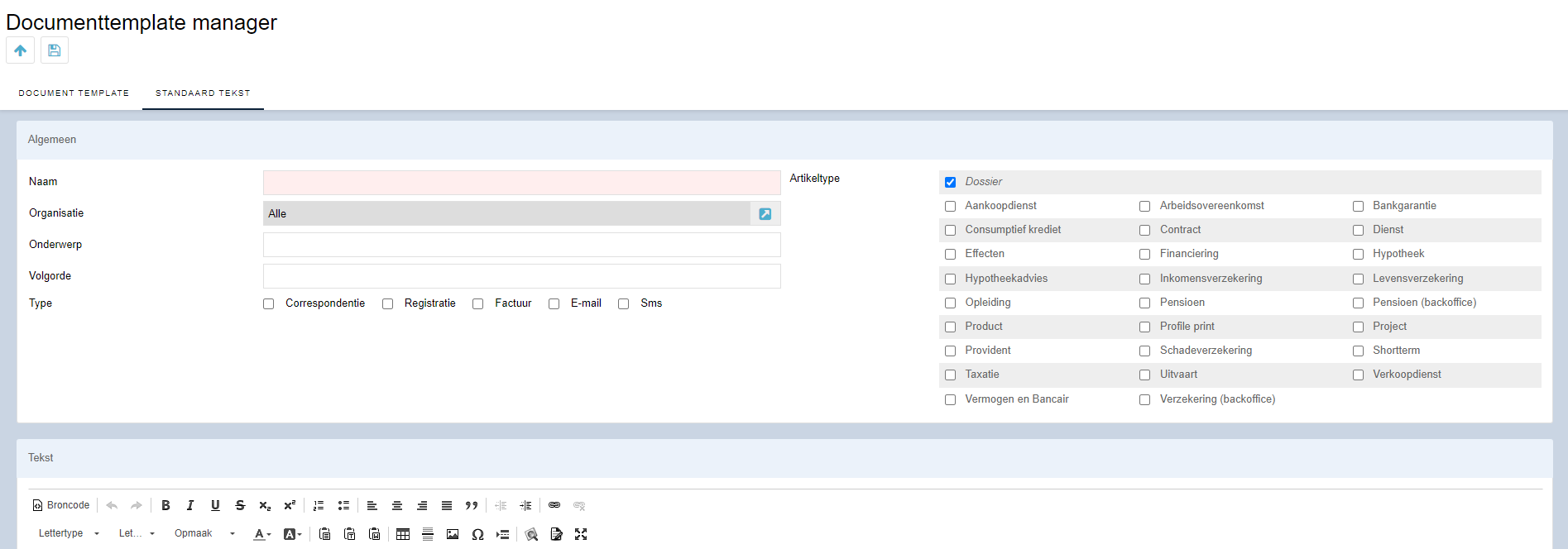
Task: Align text left
Action: (372, 505)
